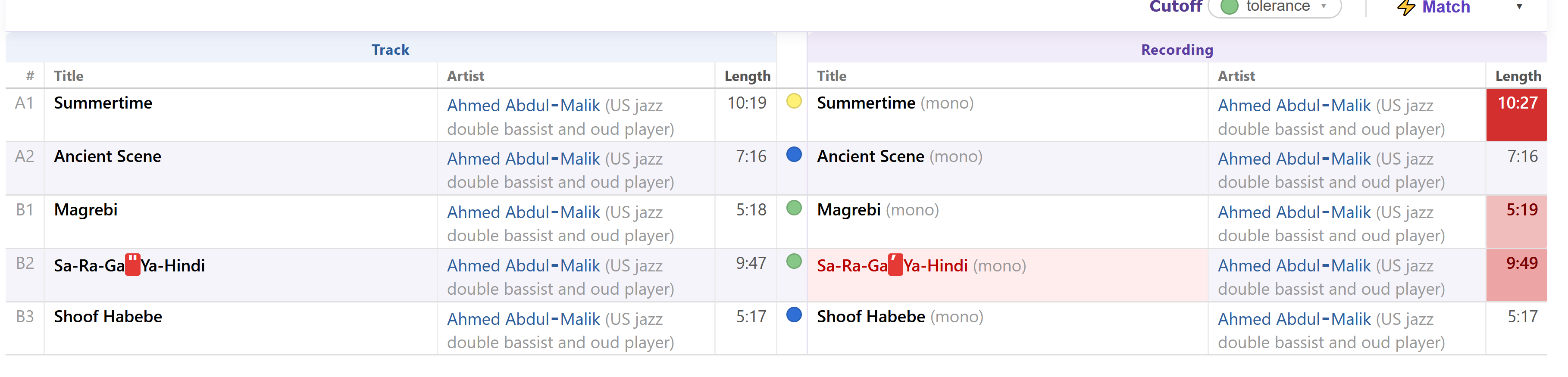Screen dimensions: 1568x377
Task: Click the highlighted 9:49 recording length cell
Action: coord(1516,275)
